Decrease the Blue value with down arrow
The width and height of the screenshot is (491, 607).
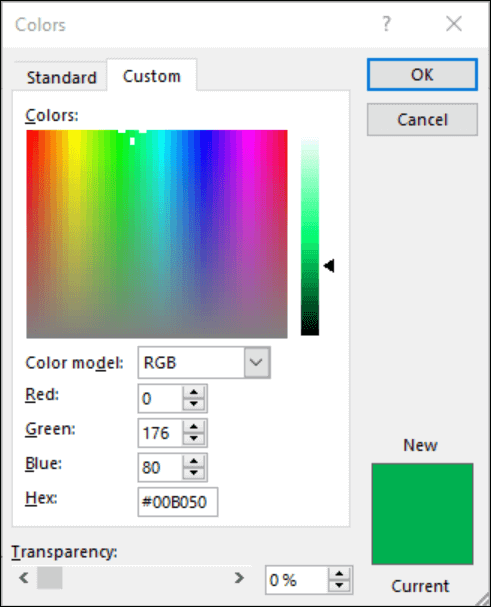pos(194,473)
